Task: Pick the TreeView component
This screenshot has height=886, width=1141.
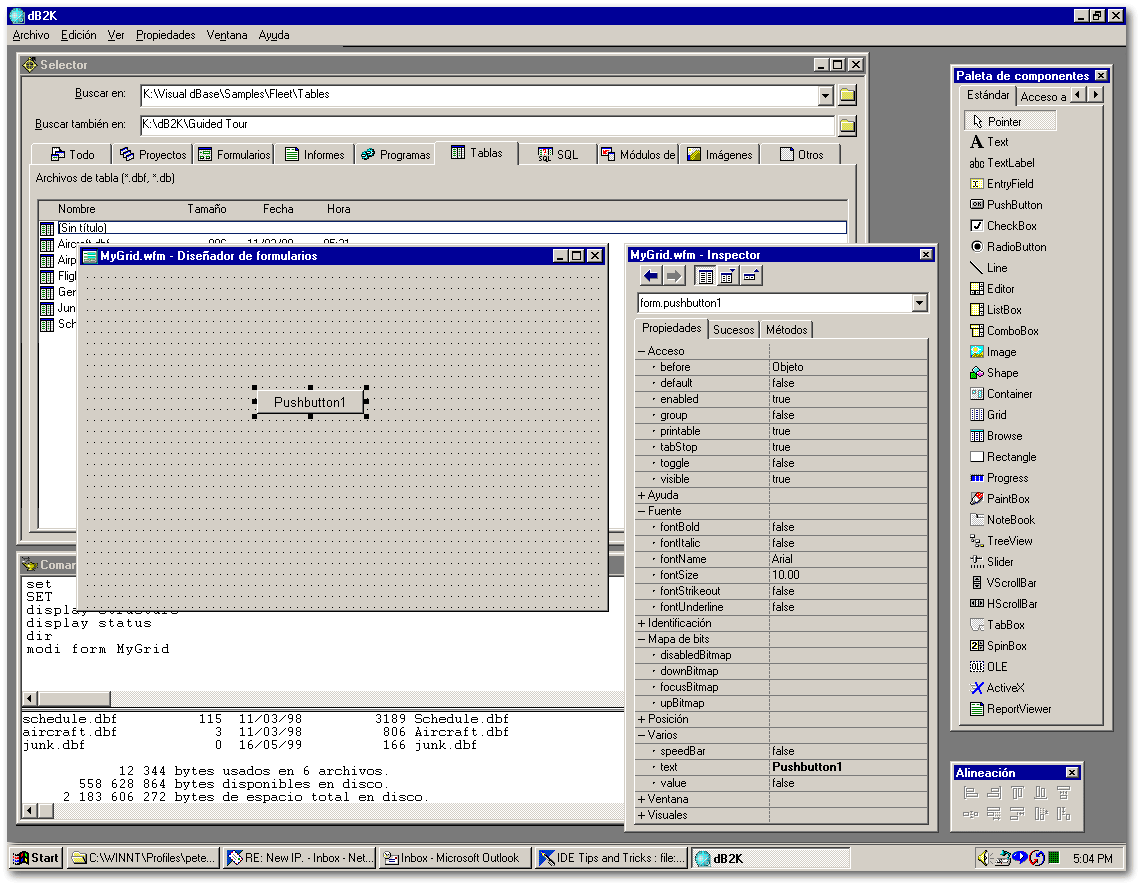Action: 1001,541
